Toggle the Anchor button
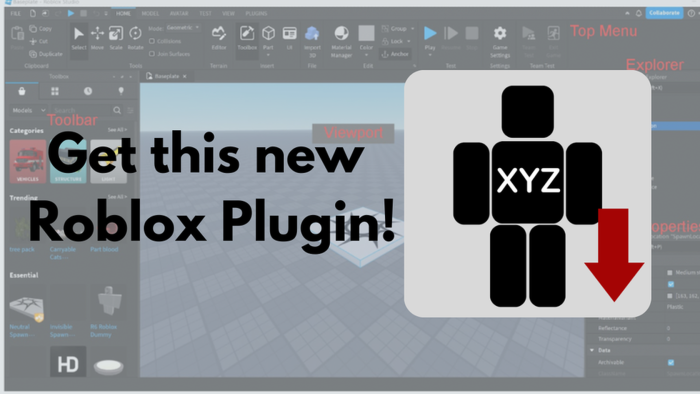The image size is (700, 394). click(395, 54)
